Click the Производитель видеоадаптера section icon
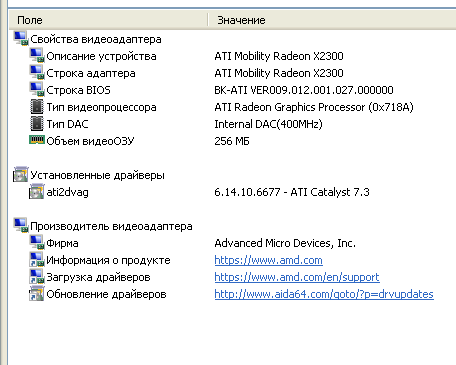This screenshot has height=365, width=456. [x=21, y=226]
